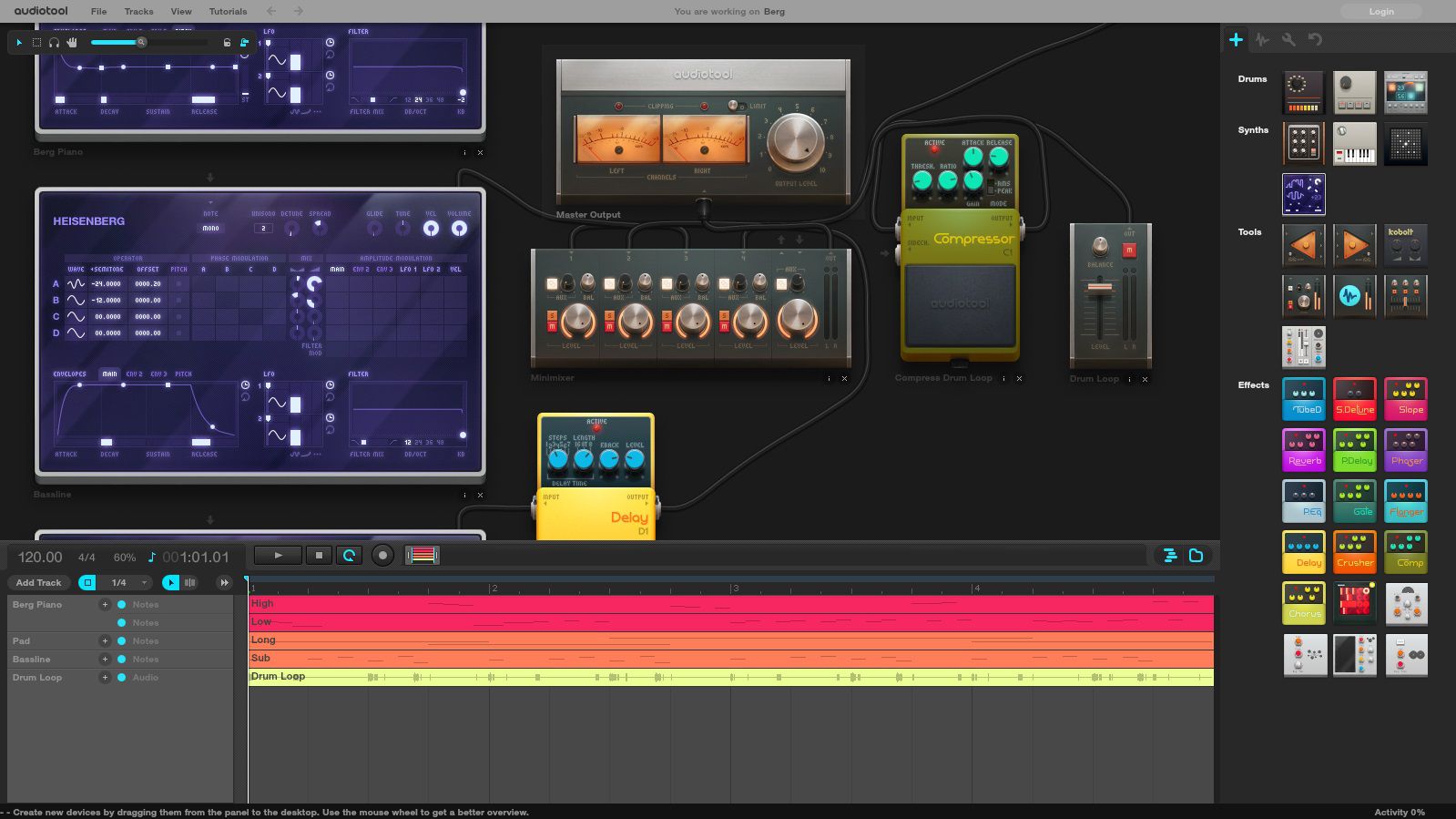Image resolution: width=1456 pixels, height=819 pixels.
Task: Pick the Heisenberg purple synth device
Action: pos(1303,195)
